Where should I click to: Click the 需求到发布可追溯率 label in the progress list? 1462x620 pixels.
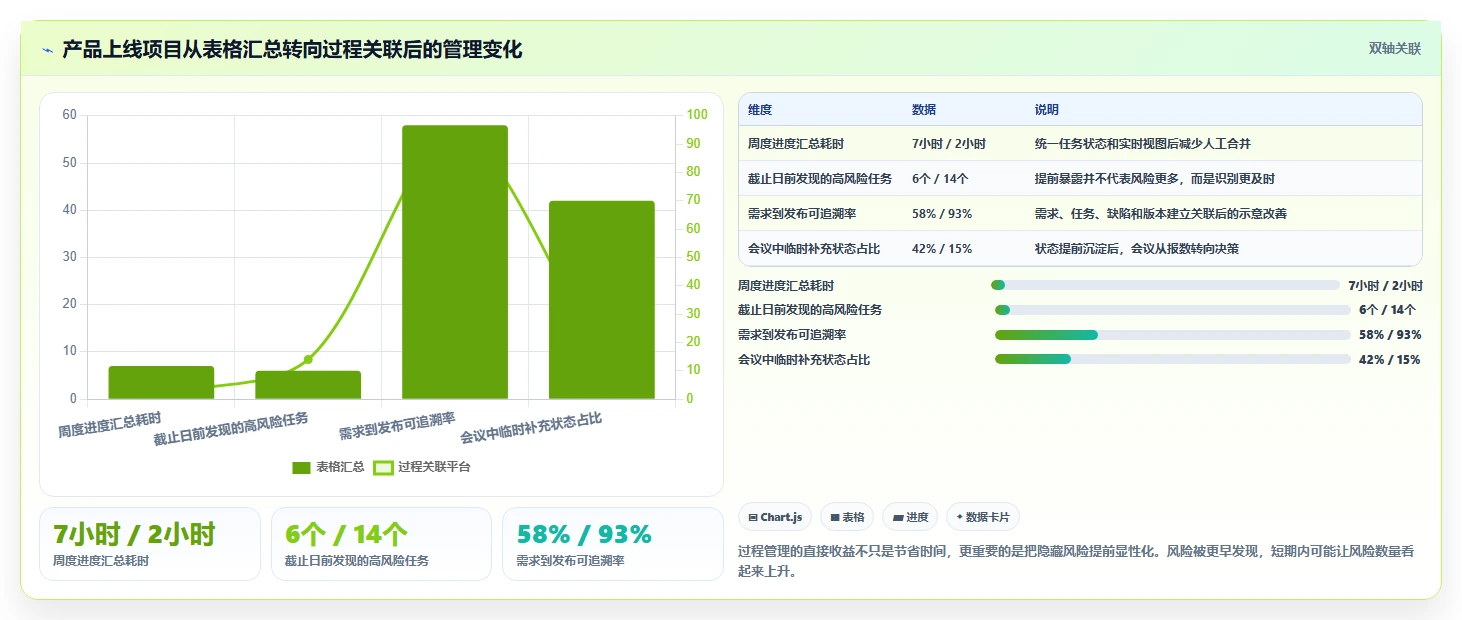[x=792, y=334]
